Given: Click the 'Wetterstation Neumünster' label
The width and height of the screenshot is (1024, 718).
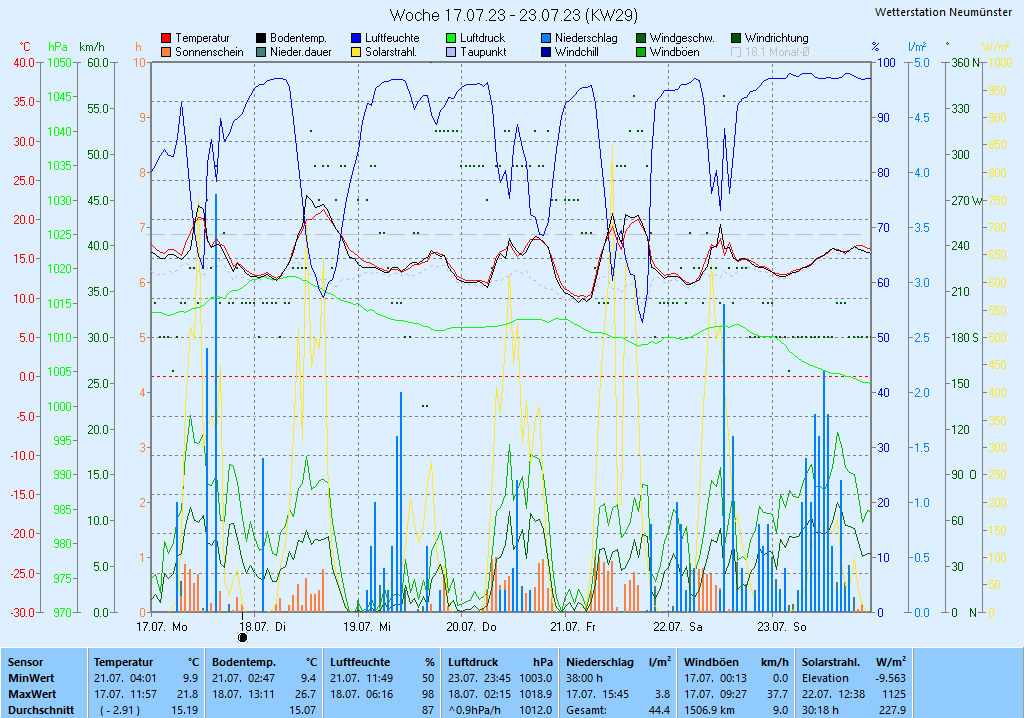Looking at the screenshot, I should (x=944, y=12).
